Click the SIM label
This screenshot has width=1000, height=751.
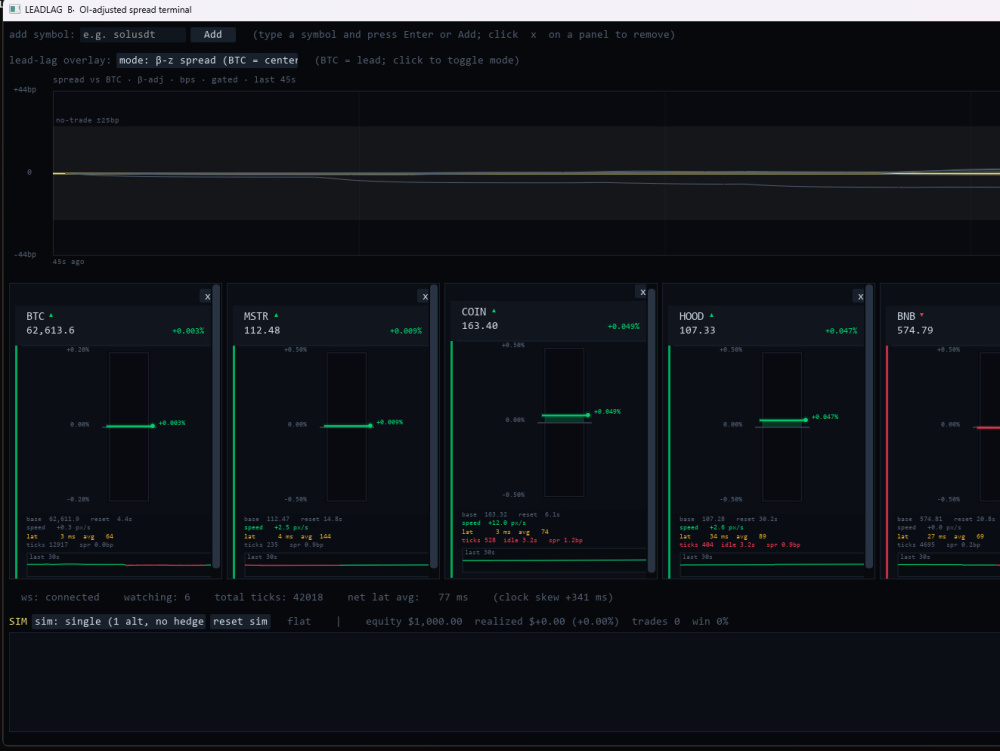(18, 621)
